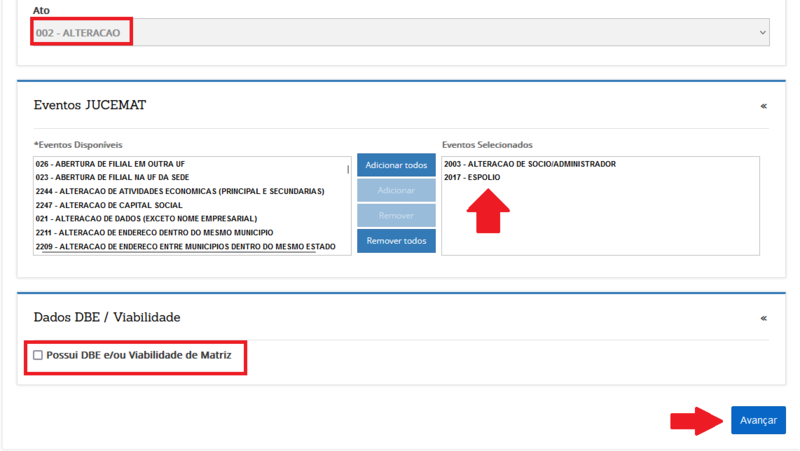Click the Avançar button
800x451 pixels.
[757, 420]
